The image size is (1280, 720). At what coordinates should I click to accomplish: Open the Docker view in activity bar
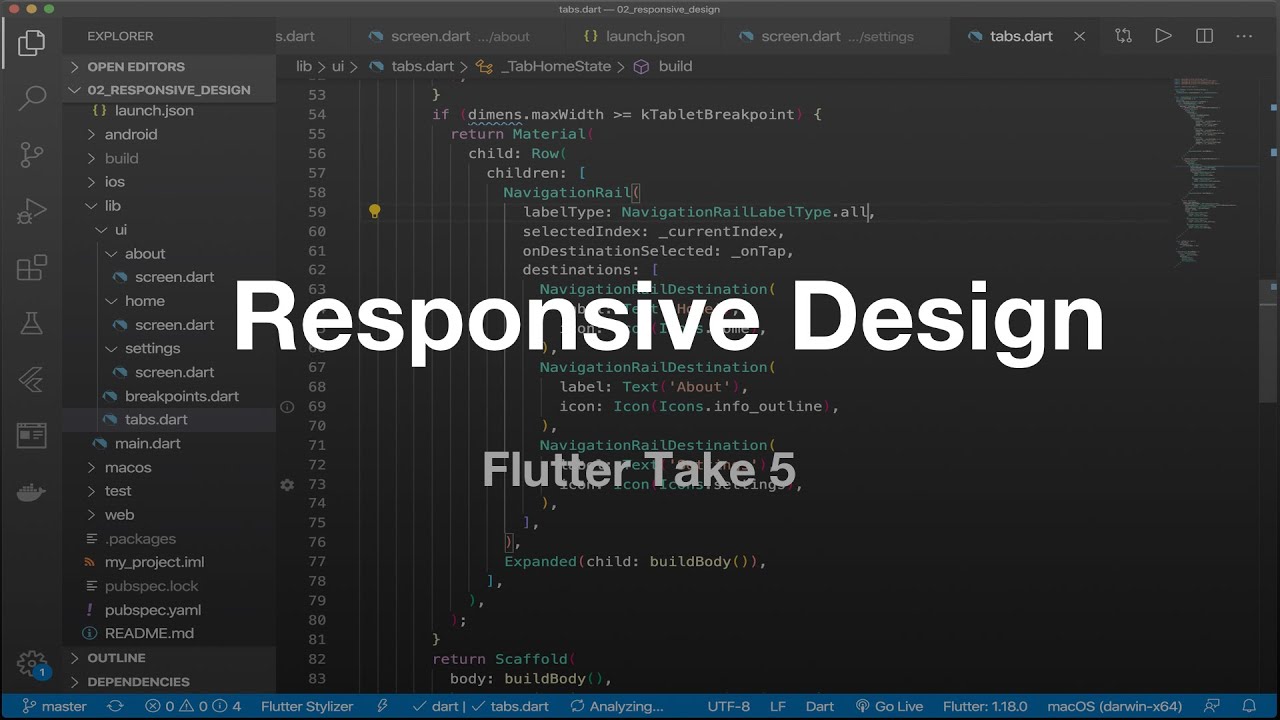32,491
